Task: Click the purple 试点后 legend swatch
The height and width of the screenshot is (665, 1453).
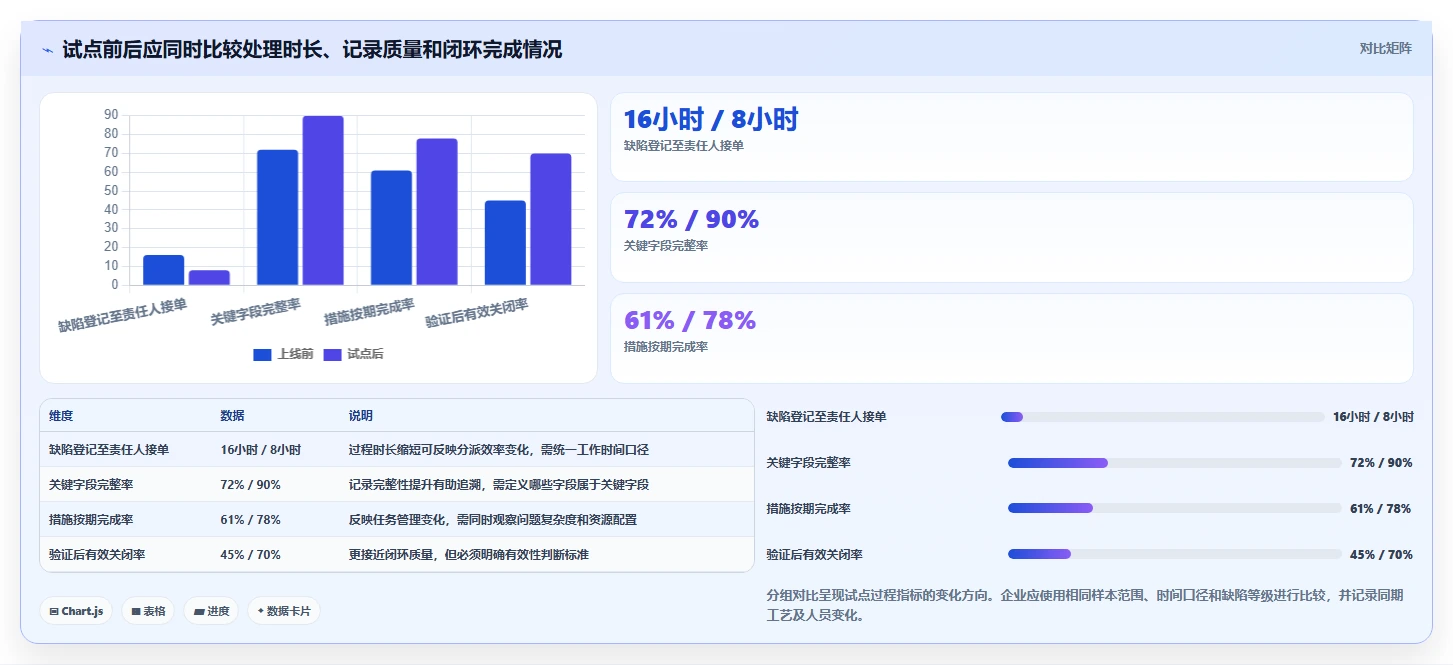Action: pyautogui.click(x=332, y=354)
